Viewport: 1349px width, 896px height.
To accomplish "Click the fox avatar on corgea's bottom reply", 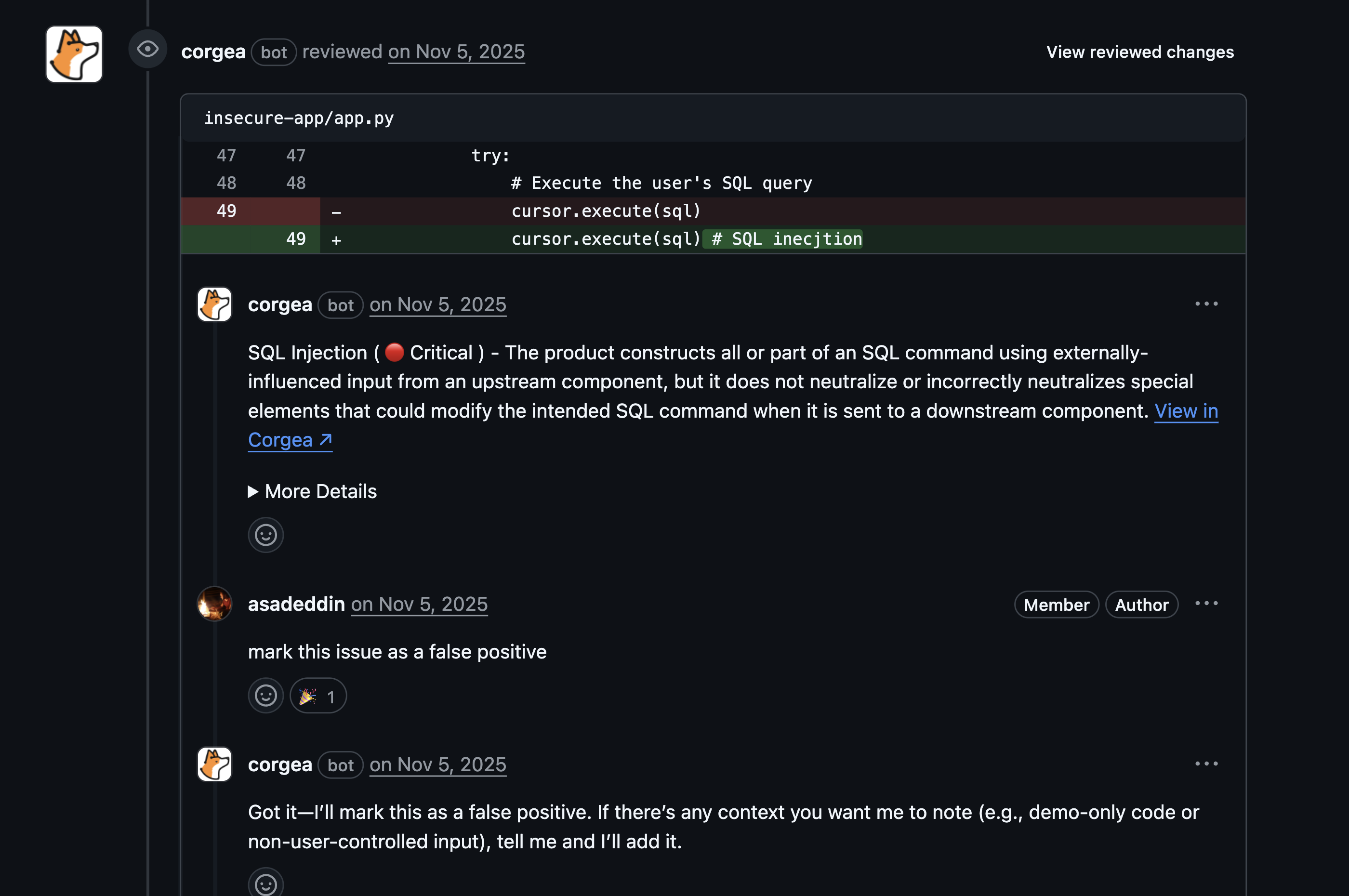I will pos(214,764).
